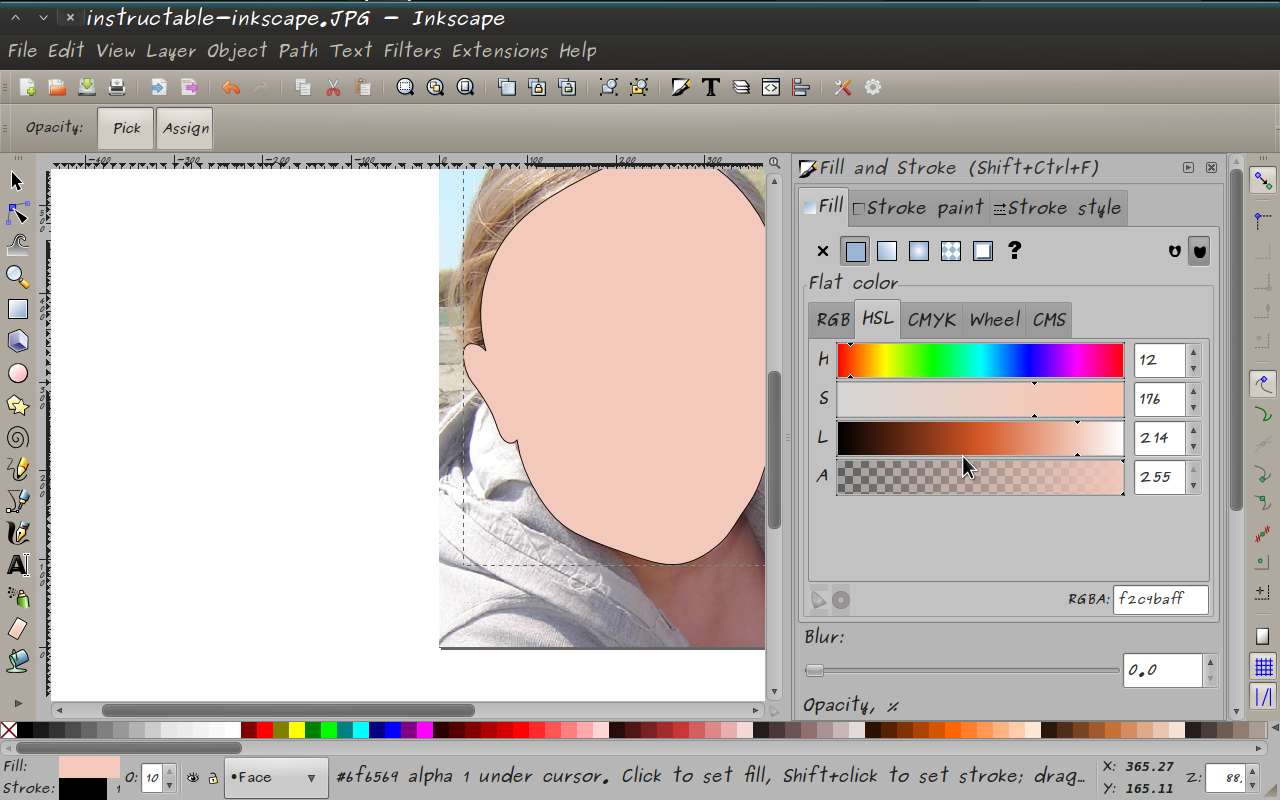Choose the Pattern fill type

point(951,251)
